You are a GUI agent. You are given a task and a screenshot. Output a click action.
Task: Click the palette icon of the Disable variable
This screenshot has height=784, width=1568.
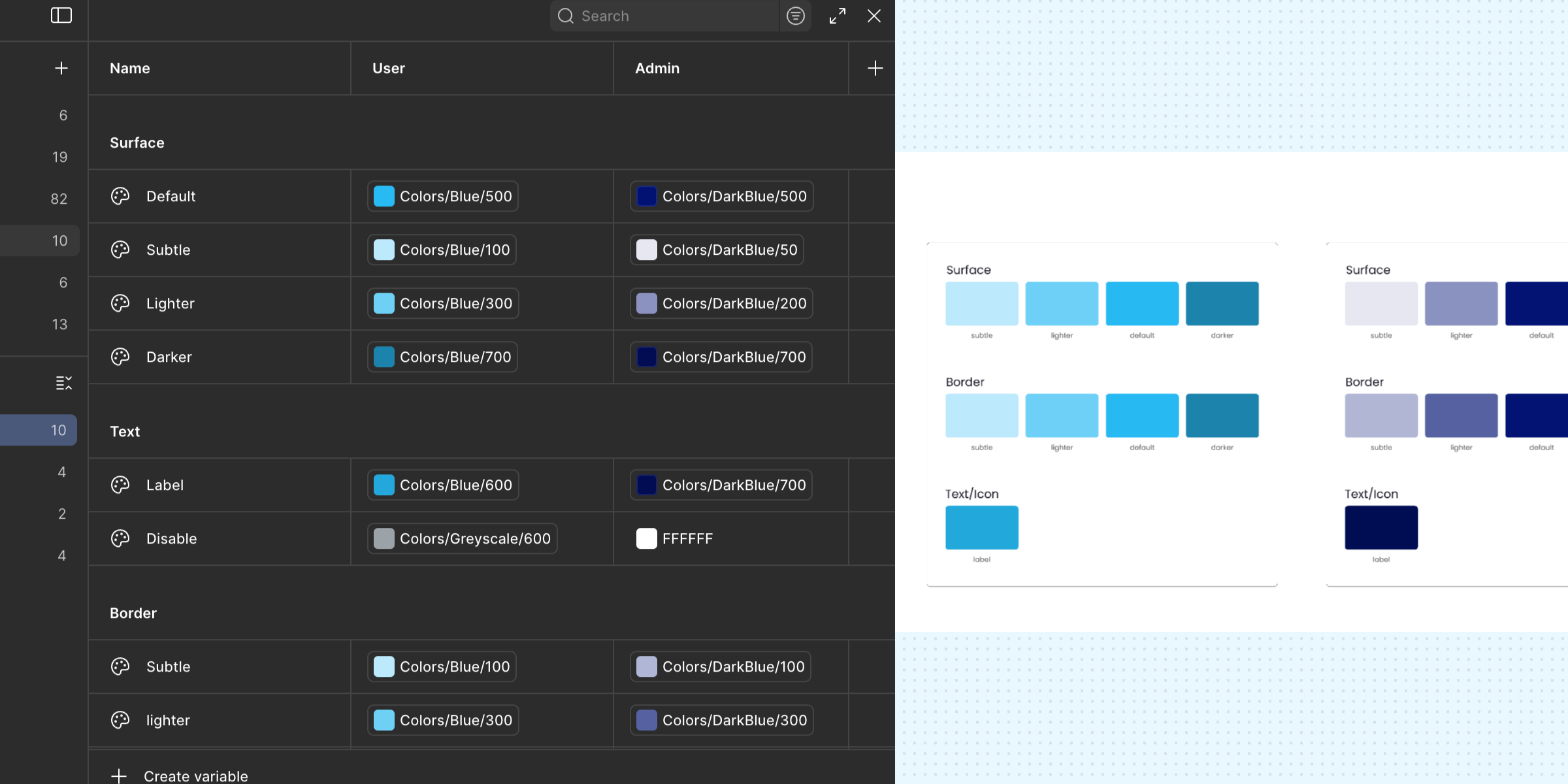[x=120, y=538]
